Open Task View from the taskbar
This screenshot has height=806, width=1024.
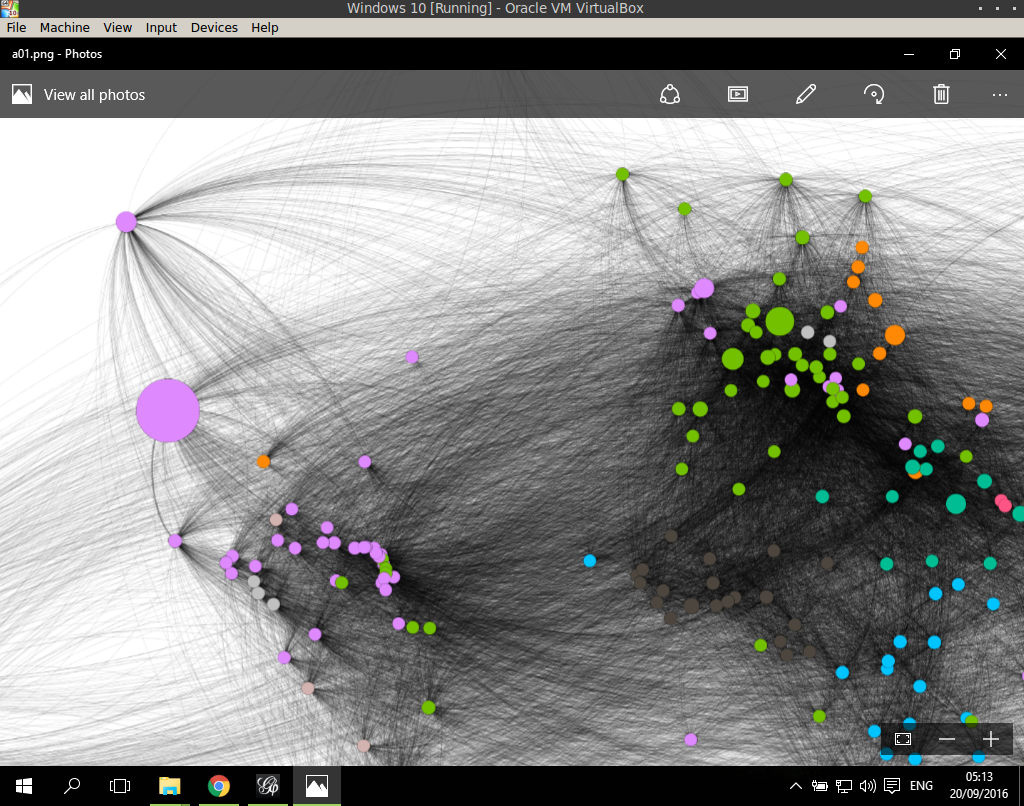[120, 786]
